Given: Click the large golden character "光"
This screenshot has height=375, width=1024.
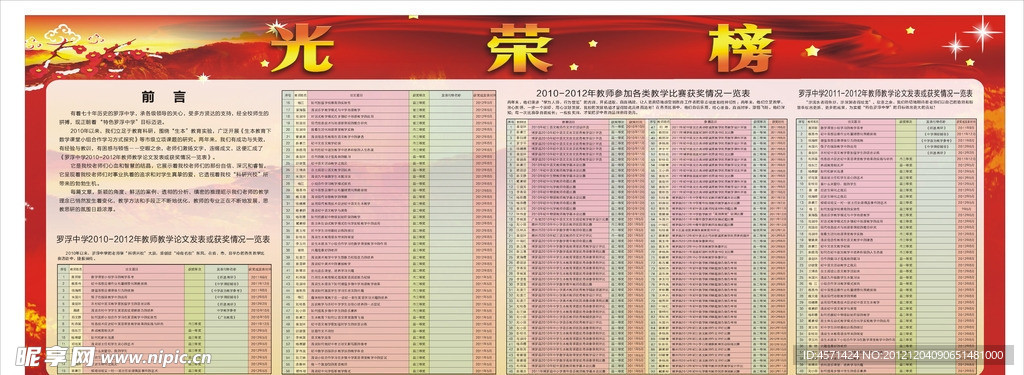Looking at the screenshot, I should [301, 48].
